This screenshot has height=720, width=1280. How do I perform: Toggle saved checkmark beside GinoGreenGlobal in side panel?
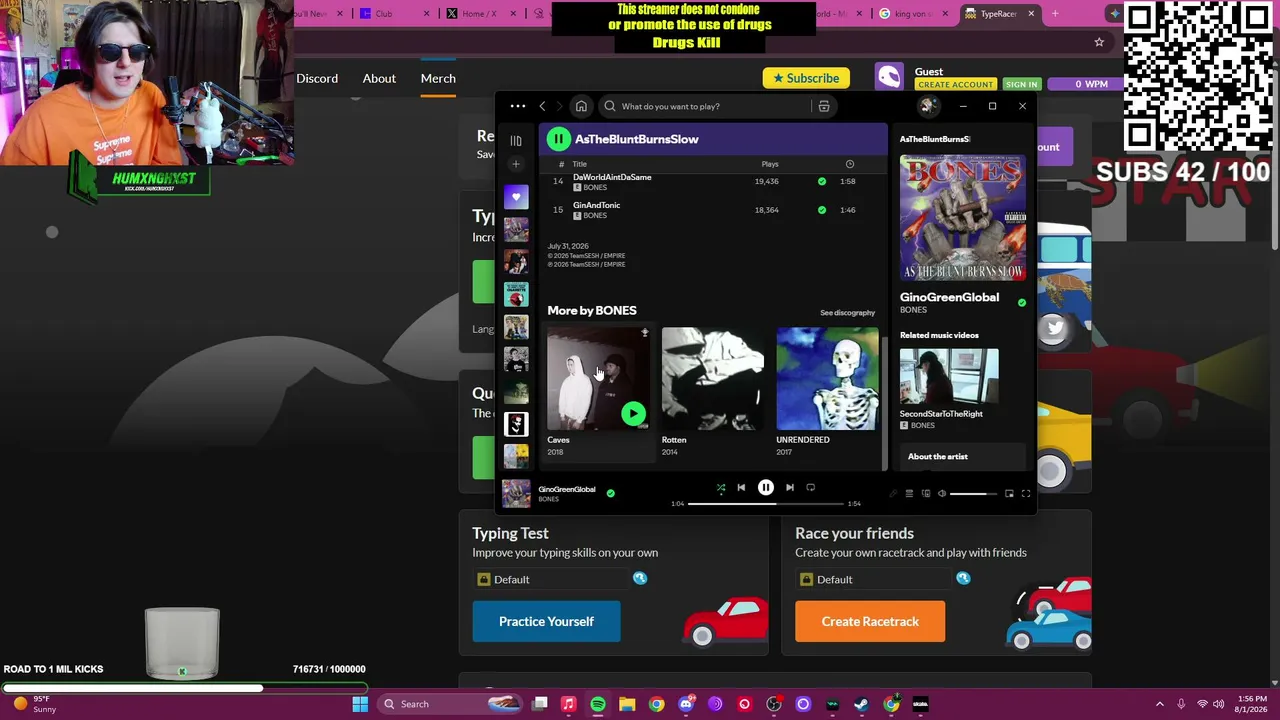[1021, 302]
